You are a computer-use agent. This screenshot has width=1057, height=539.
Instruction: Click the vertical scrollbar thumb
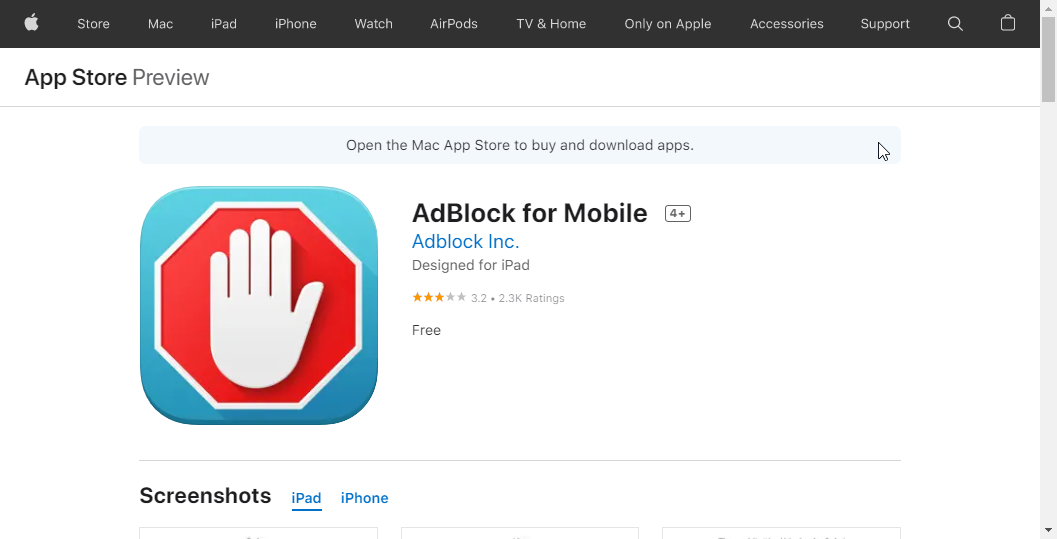1048,59
